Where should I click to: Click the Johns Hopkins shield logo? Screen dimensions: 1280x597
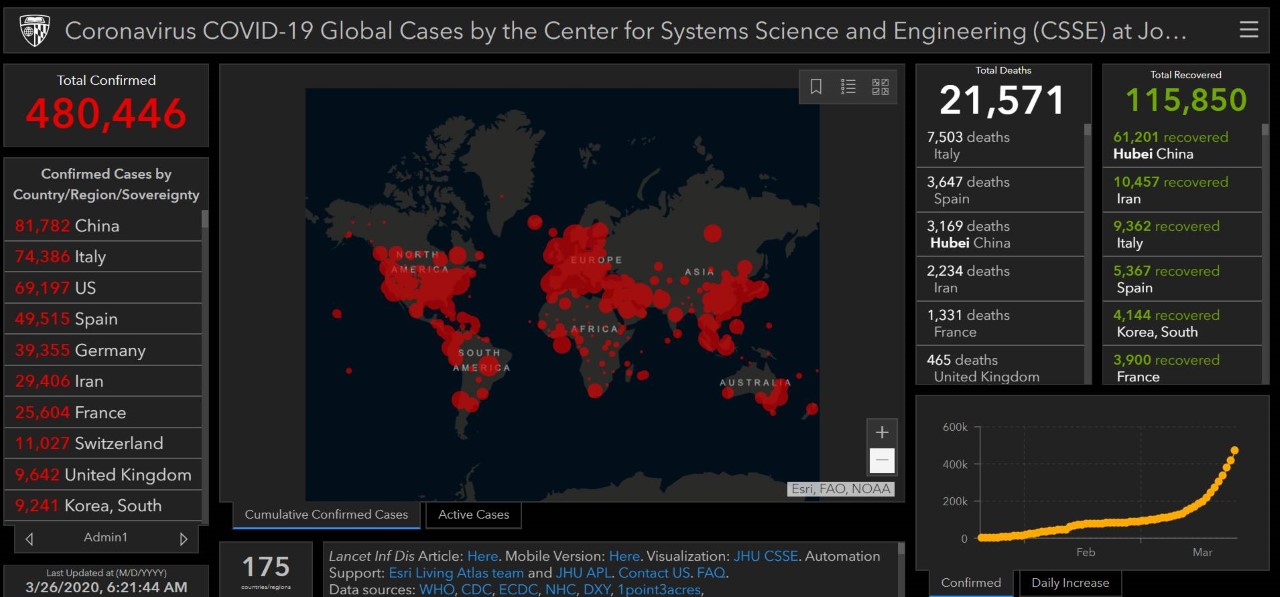click(x=34, y=31)
